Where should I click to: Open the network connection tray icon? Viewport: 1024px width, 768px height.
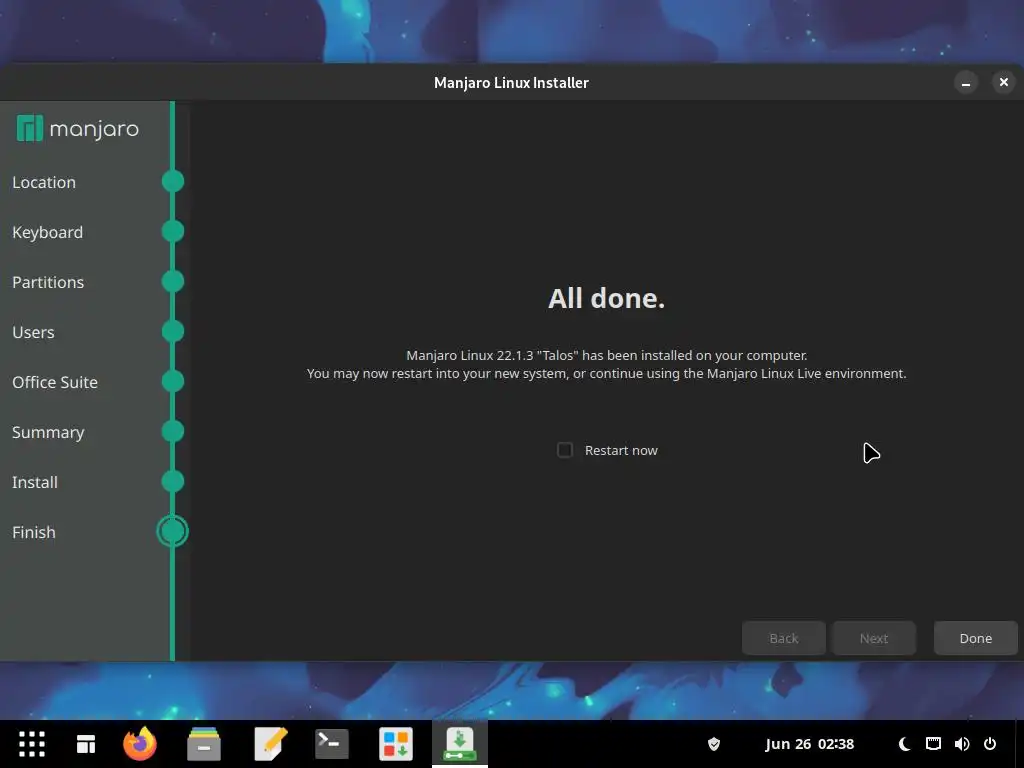(933, 744)
